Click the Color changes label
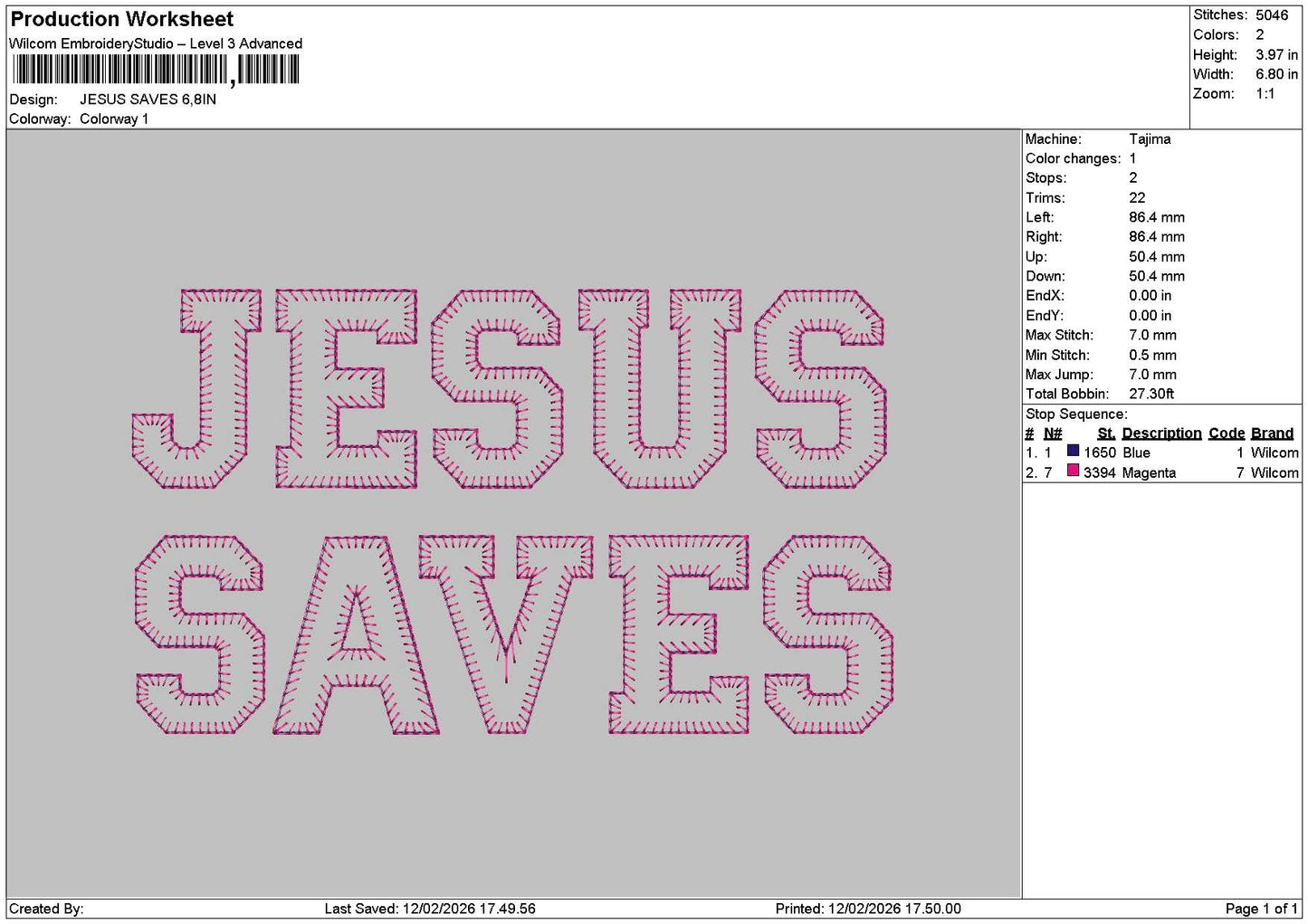 coord(1073,158)
